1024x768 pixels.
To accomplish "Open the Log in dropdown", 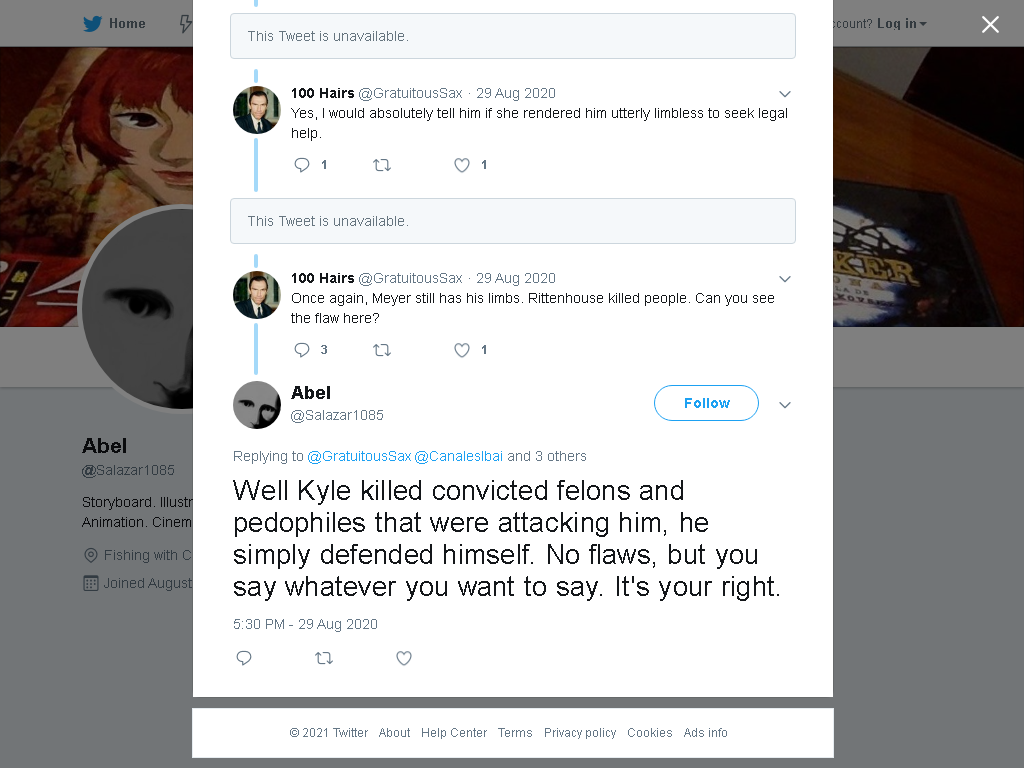I will 902,24.
